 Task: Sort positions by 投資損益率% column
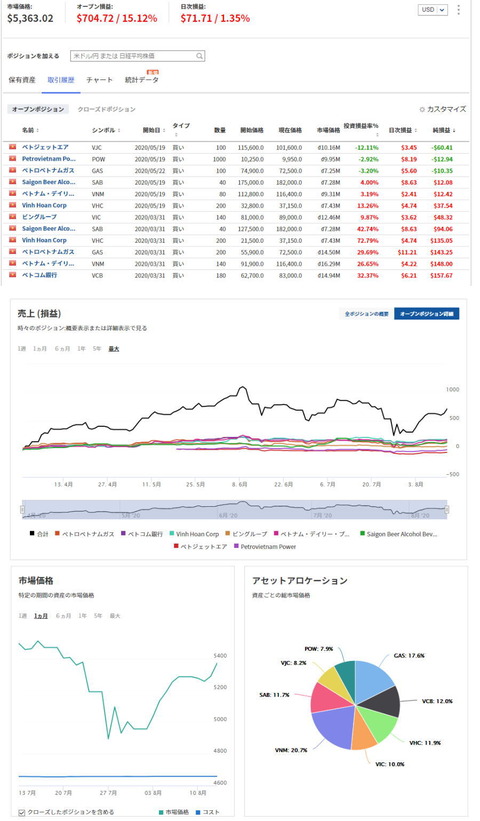[x=361, y=129]
